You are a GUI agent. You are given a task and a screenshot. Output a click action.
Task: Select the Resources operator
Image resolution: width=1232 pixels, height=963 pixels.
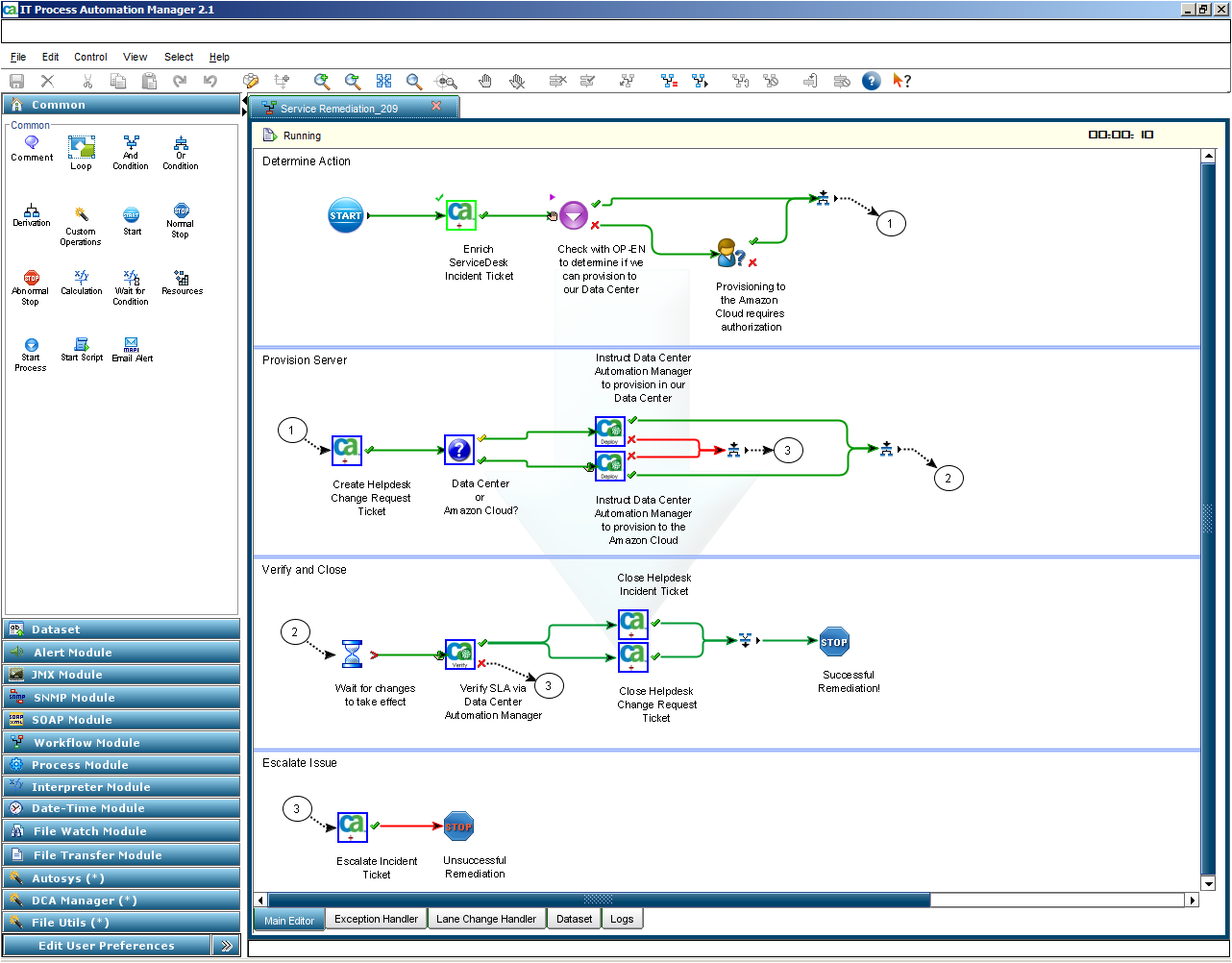pyautogui.click(x=182, y=283)
